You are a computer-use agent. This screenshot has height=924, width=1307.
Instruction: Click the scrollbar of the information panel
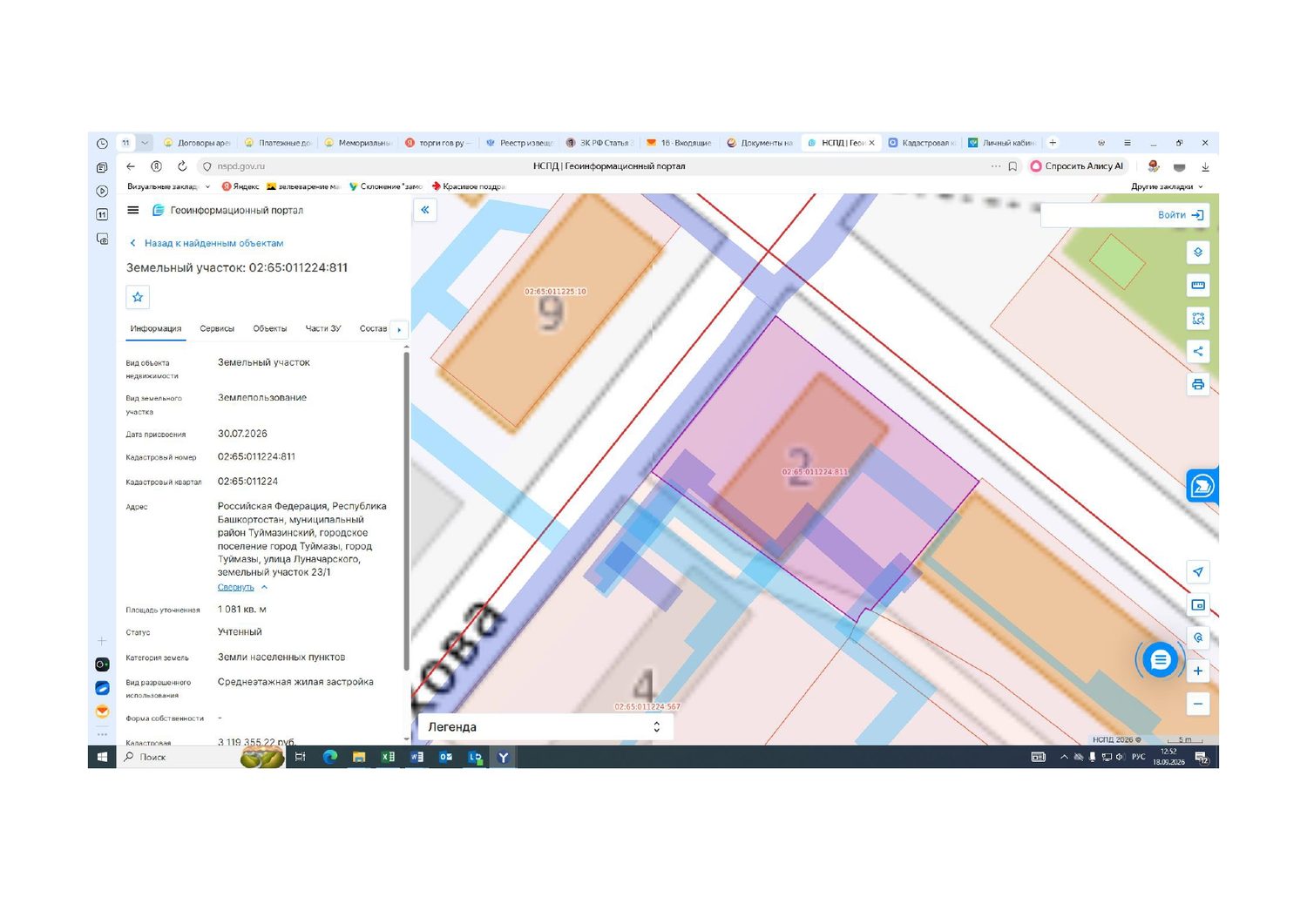tap(406, 509)
